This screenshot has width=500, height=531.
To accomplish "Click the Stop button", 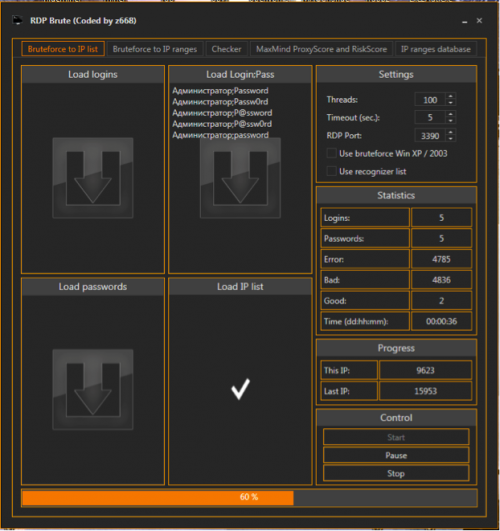I will pos(396,473).
